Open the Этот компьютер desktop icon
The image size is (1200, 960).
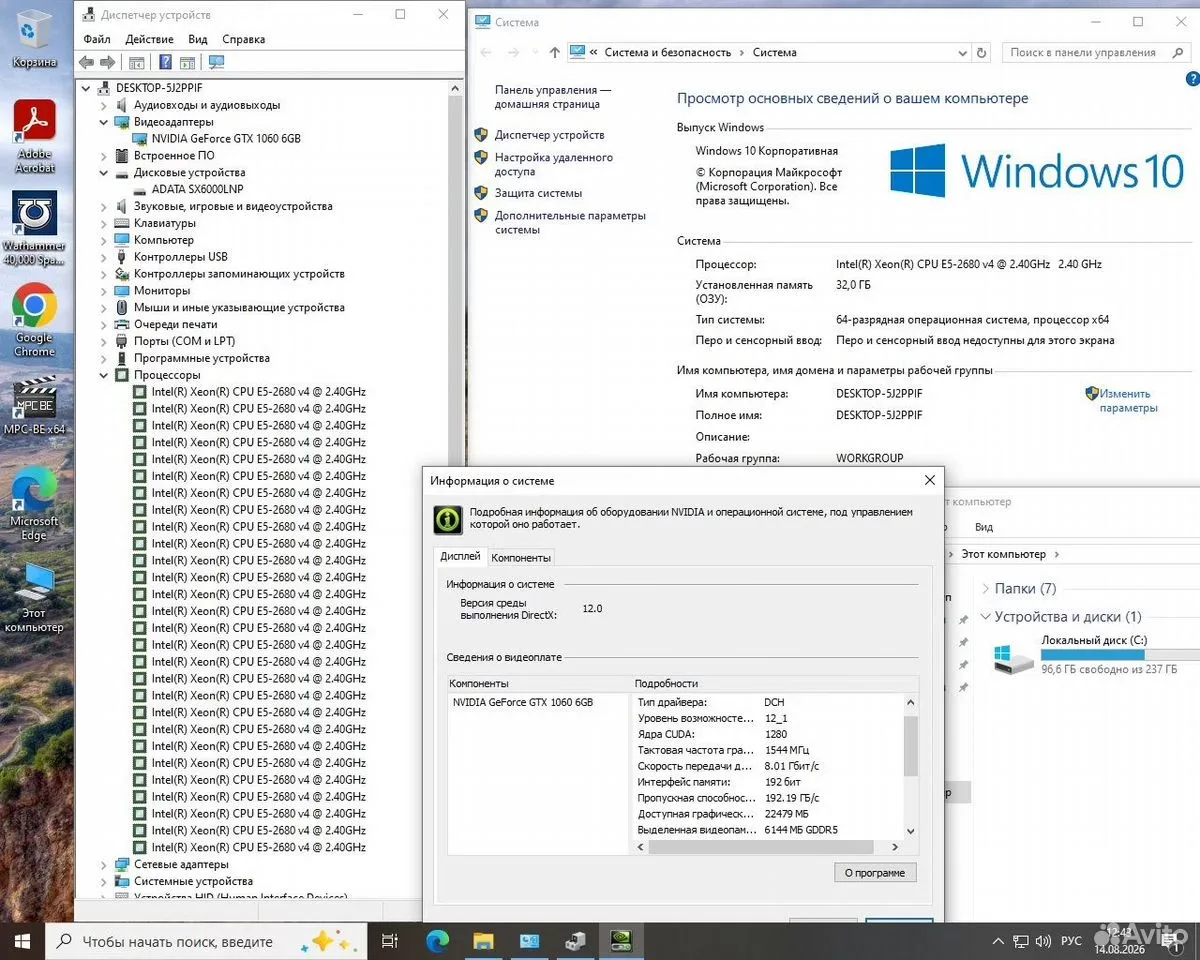point(35,598)
